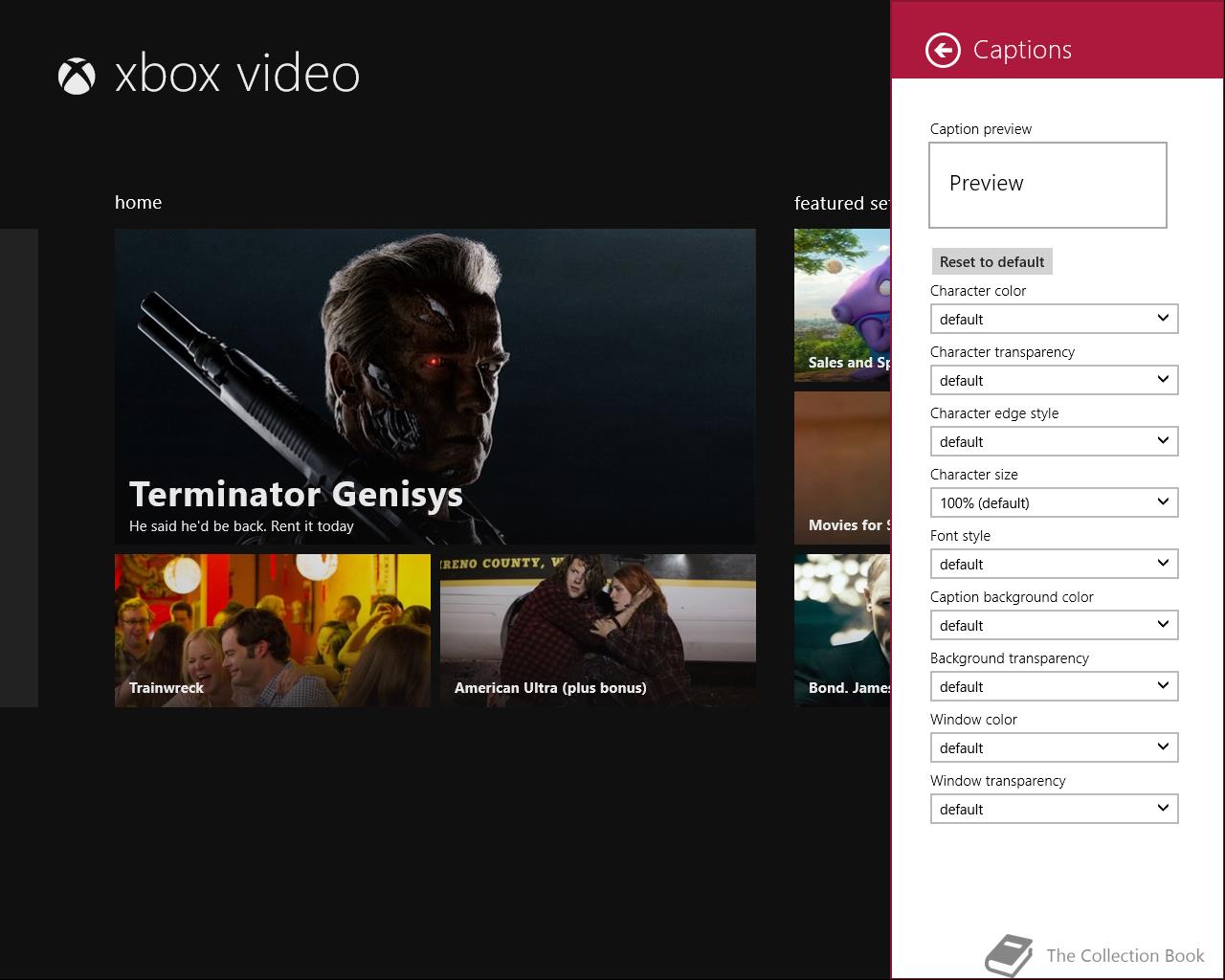Screen dimensions: 1225x980
Task: Click the back arrow in Captions panel
Action: click(x=943, y=50)
